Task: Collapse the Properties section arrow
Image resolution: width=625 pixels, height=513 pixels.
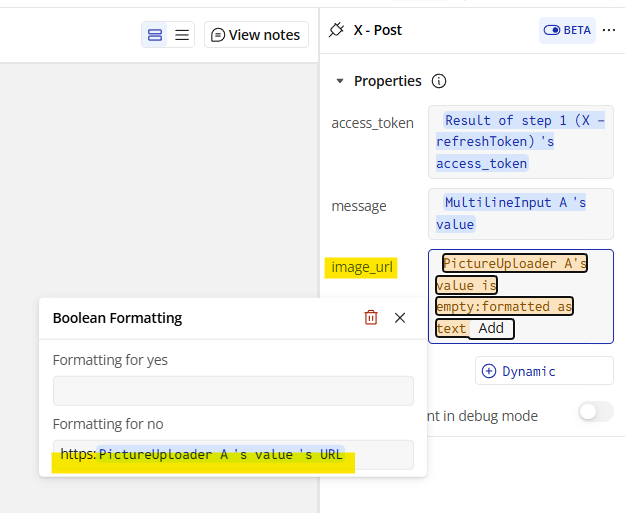Action: (x=340, y=81)
